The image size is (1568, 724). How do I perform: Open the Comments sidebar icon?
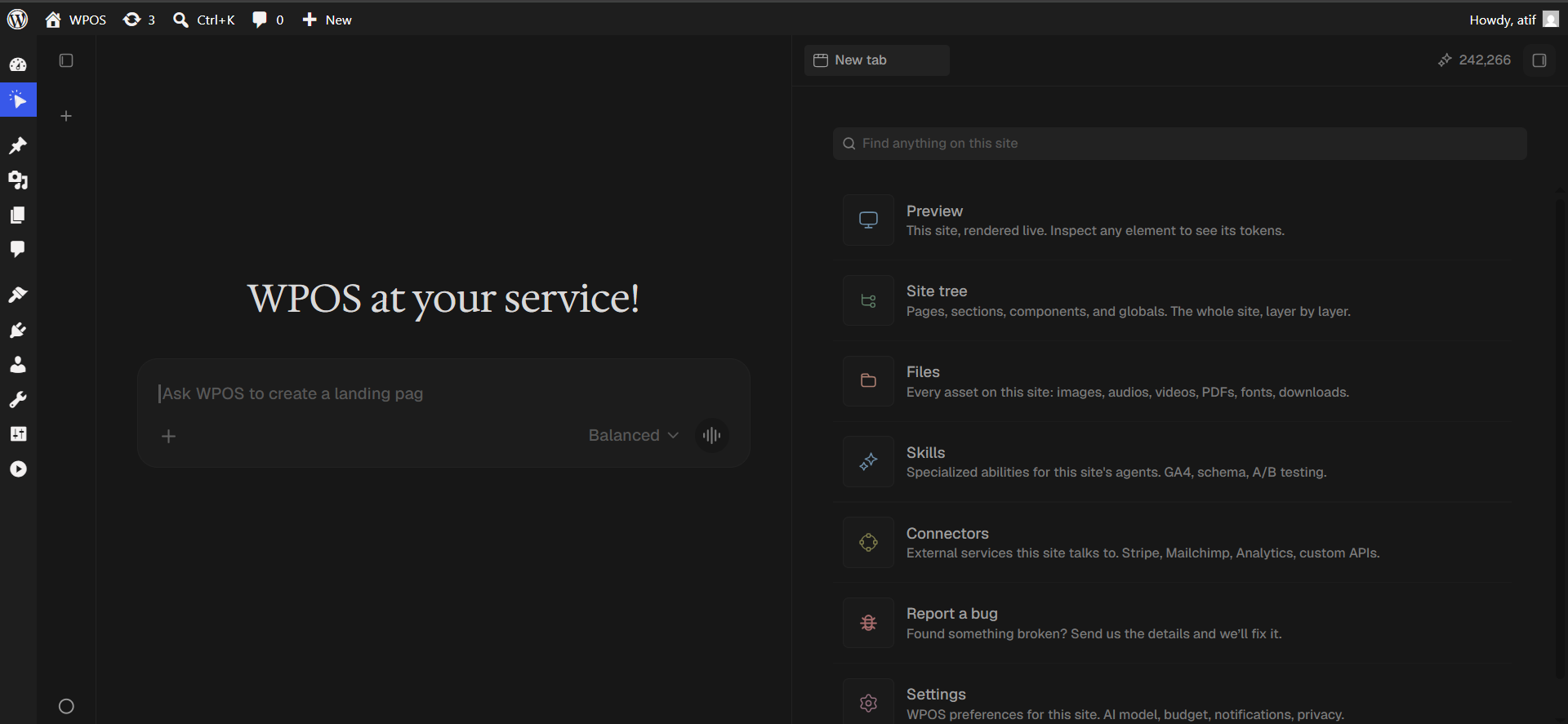pyautogui.click(x=18, y=249)
